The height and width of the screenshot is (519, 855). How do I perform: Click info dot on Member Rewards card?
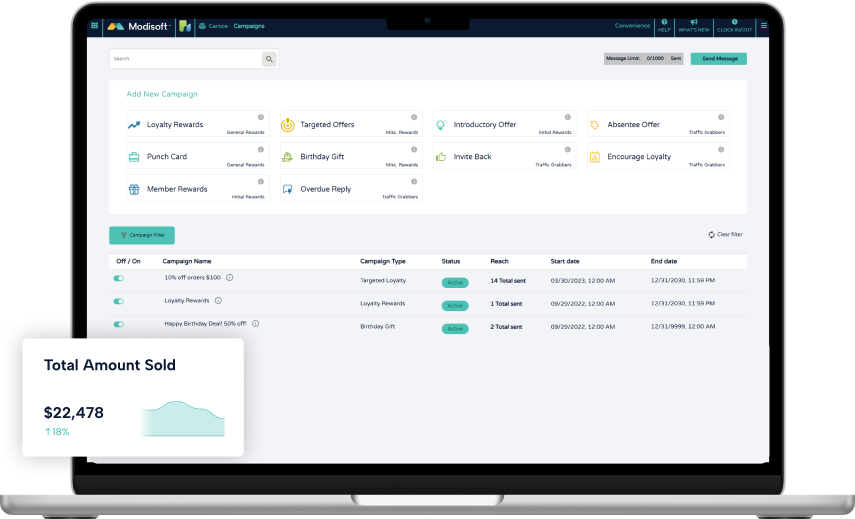pyautogui.click(x=261, y=182)
